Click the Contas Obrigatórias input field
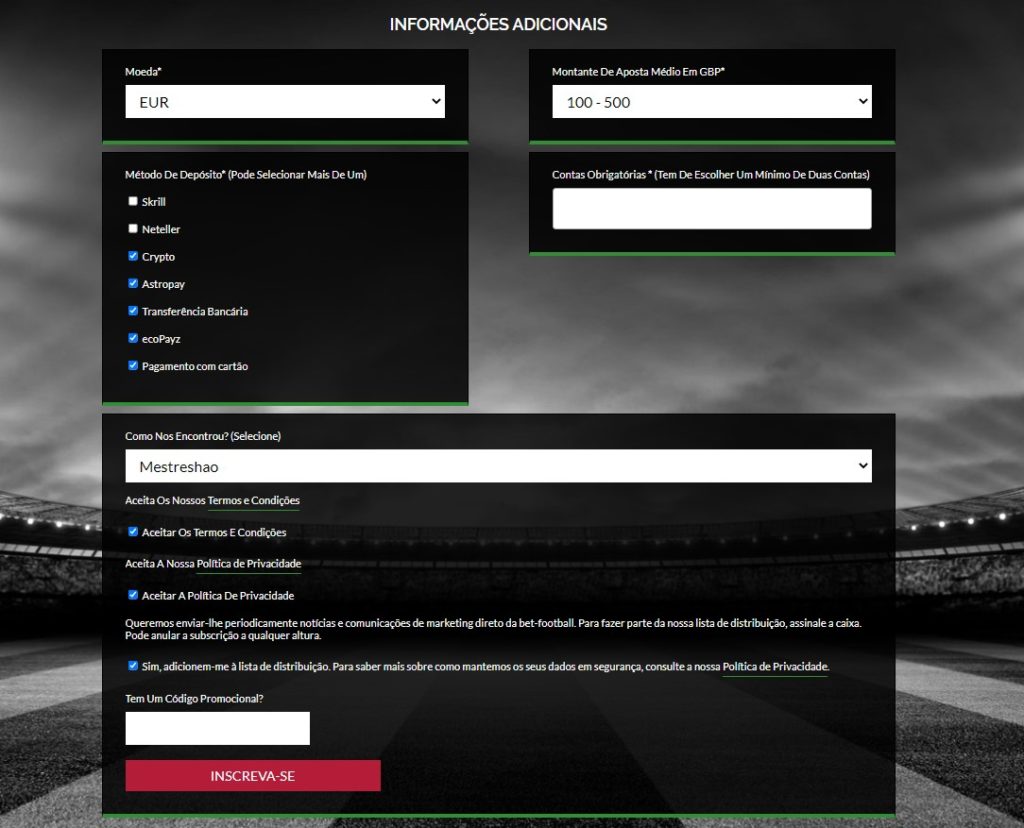 [712, 209]
